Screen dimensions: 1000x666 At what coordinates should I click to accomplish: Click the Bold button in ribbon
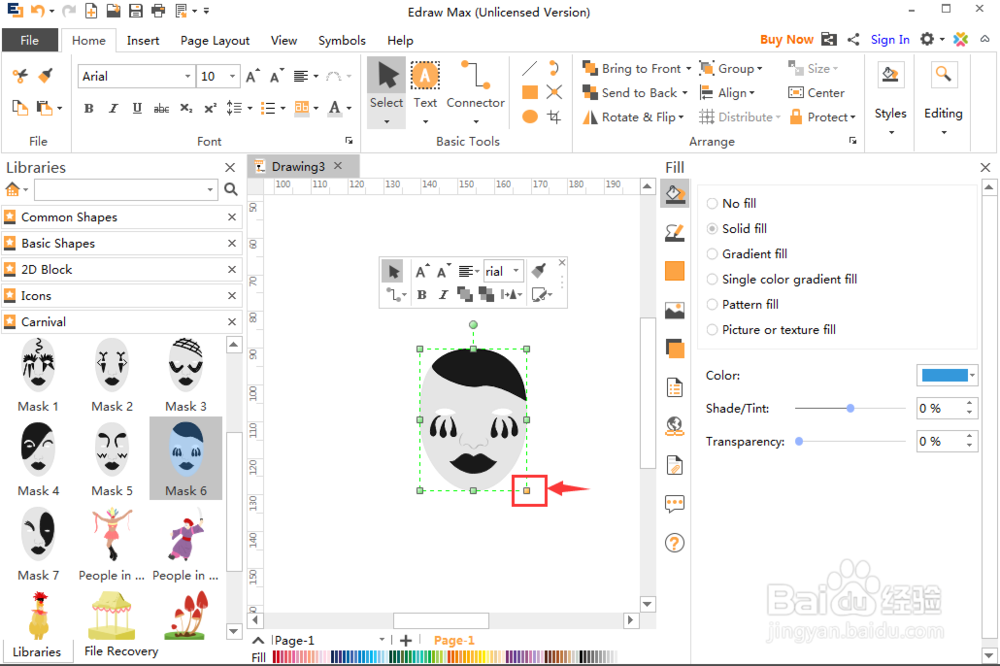[x=89, y=108]
